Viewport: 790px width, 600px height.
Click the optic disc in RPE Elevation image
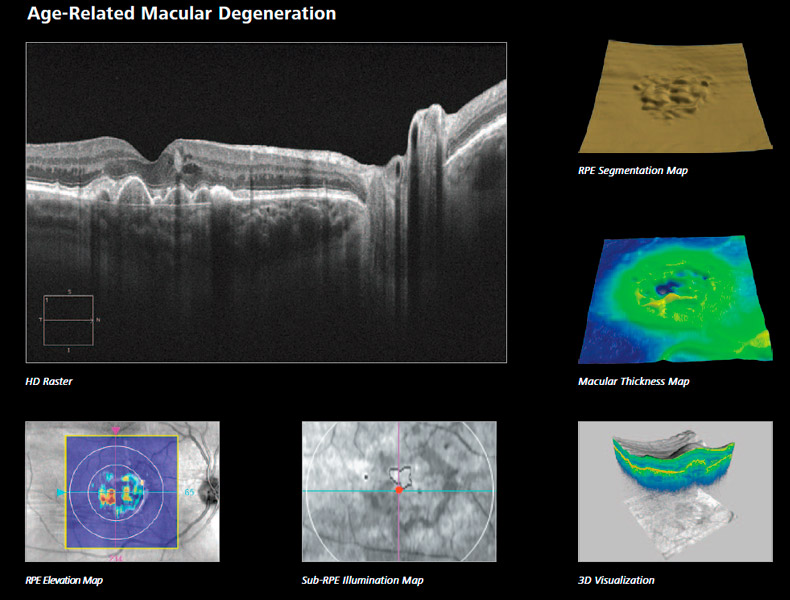(x=207, y=492)
